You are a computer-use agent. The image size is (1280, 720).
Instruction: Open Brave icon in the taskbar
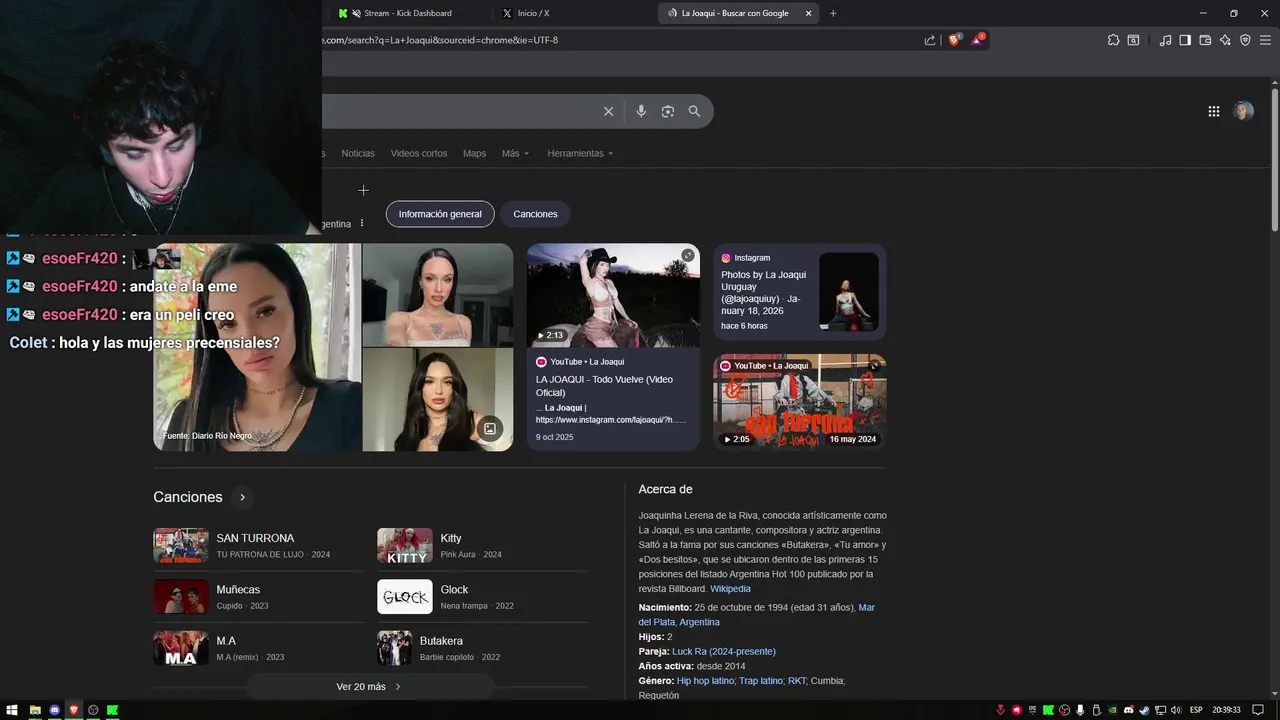(74, 710)
